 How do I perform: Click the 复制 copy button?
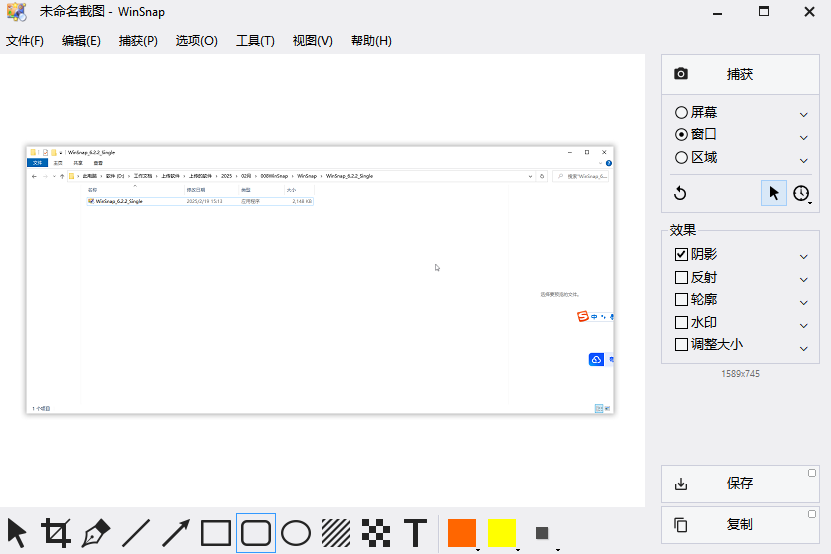point(740,525)
